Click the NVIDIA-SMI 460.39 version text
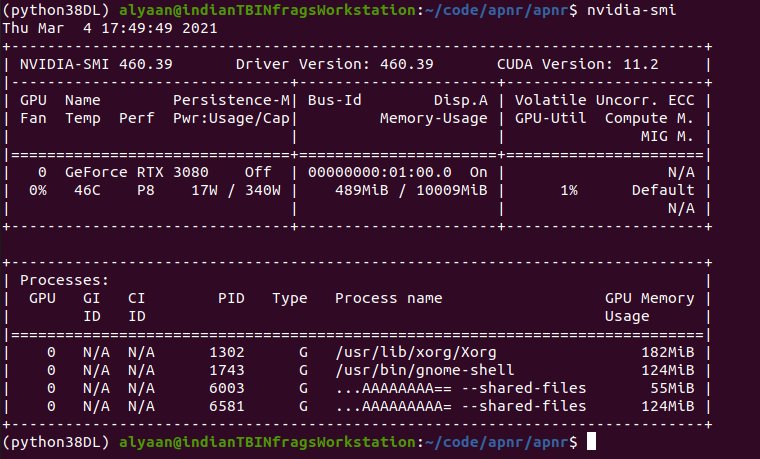 [x=96, y=64]
